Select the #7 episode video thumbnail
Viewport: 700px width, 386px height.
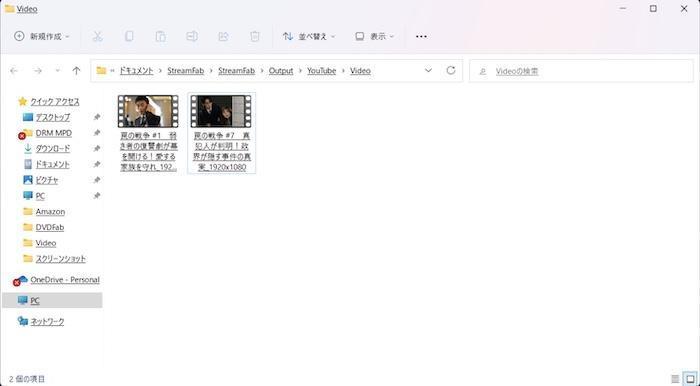(221, 111)
